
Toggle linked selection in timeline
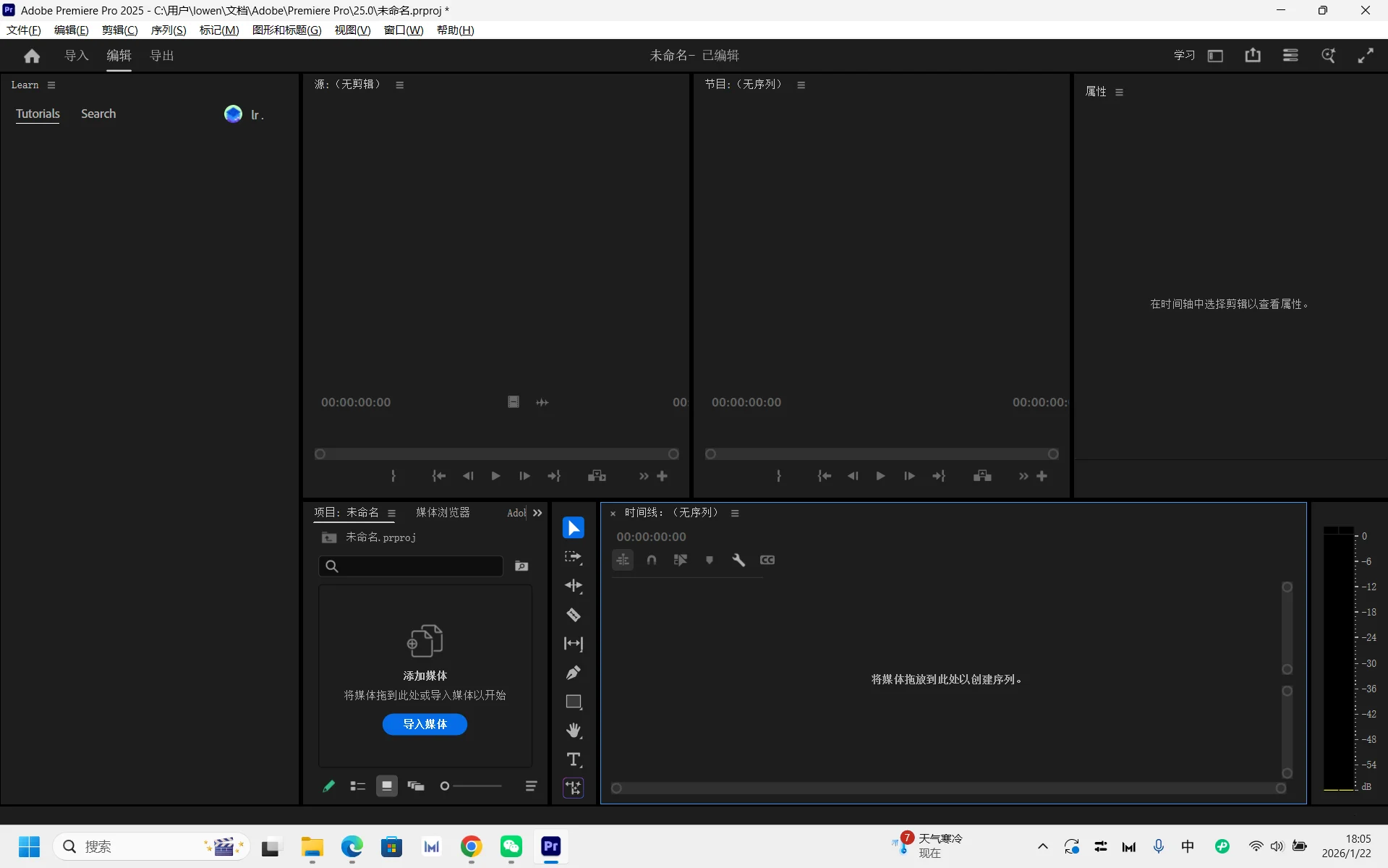(x=680, y=560)
